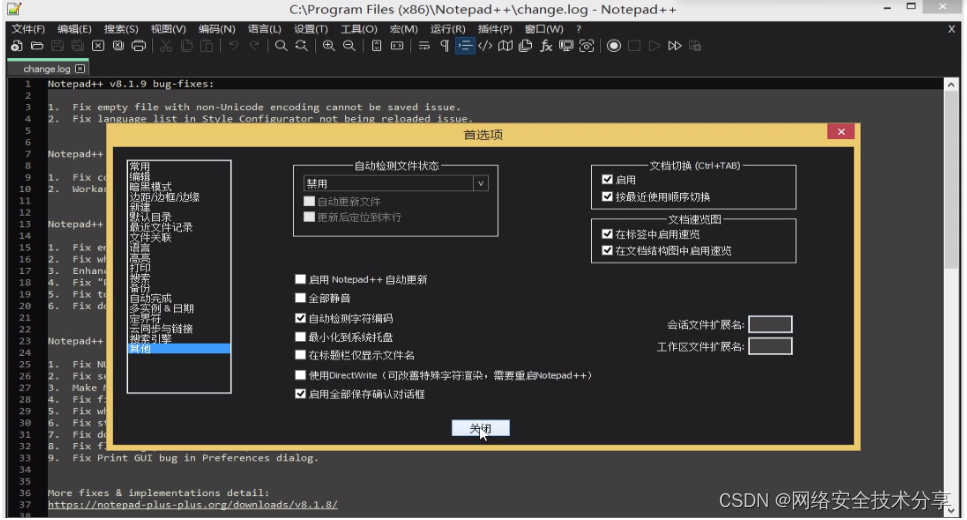This screenshot has height=520, width=967.
Task: Select 最近文件记录 in the preferences list
Action: [x=179, y=227]
